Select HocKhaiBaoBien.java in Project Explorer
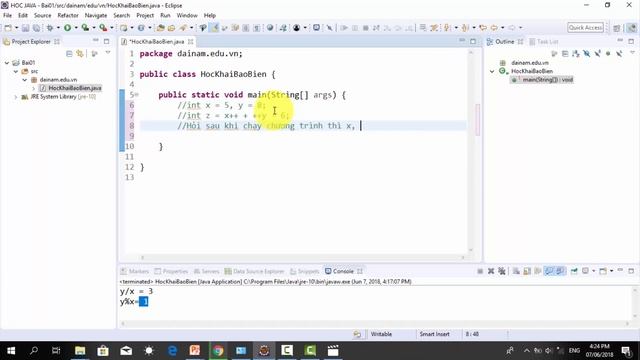Image resolution: width=640 pixels, height=360 pixels. click(x=71, y=88)
